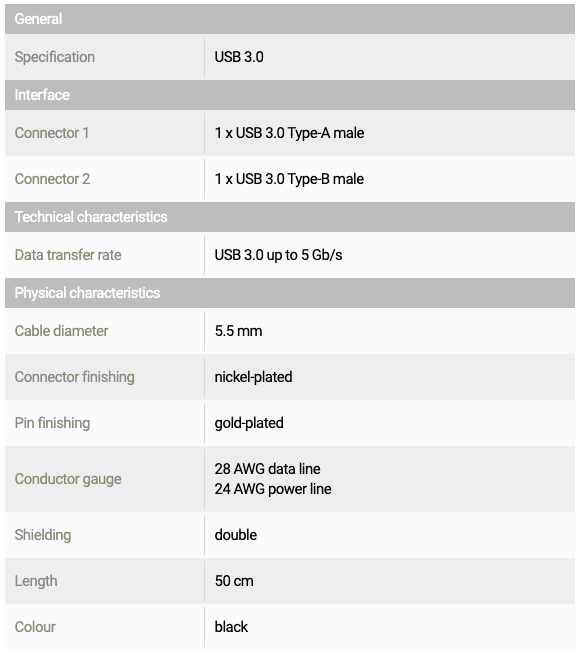The height and width of the screenshot is (655, 582).
Task: Select the Conductor gauge label
Action: click(68, 479)
